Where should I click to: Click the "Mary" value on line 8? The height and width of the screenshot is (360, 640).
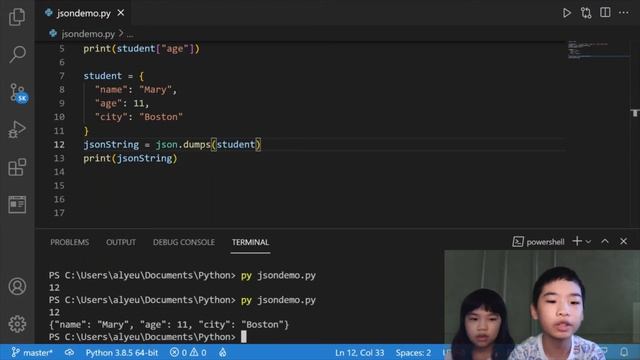point(156,90)
